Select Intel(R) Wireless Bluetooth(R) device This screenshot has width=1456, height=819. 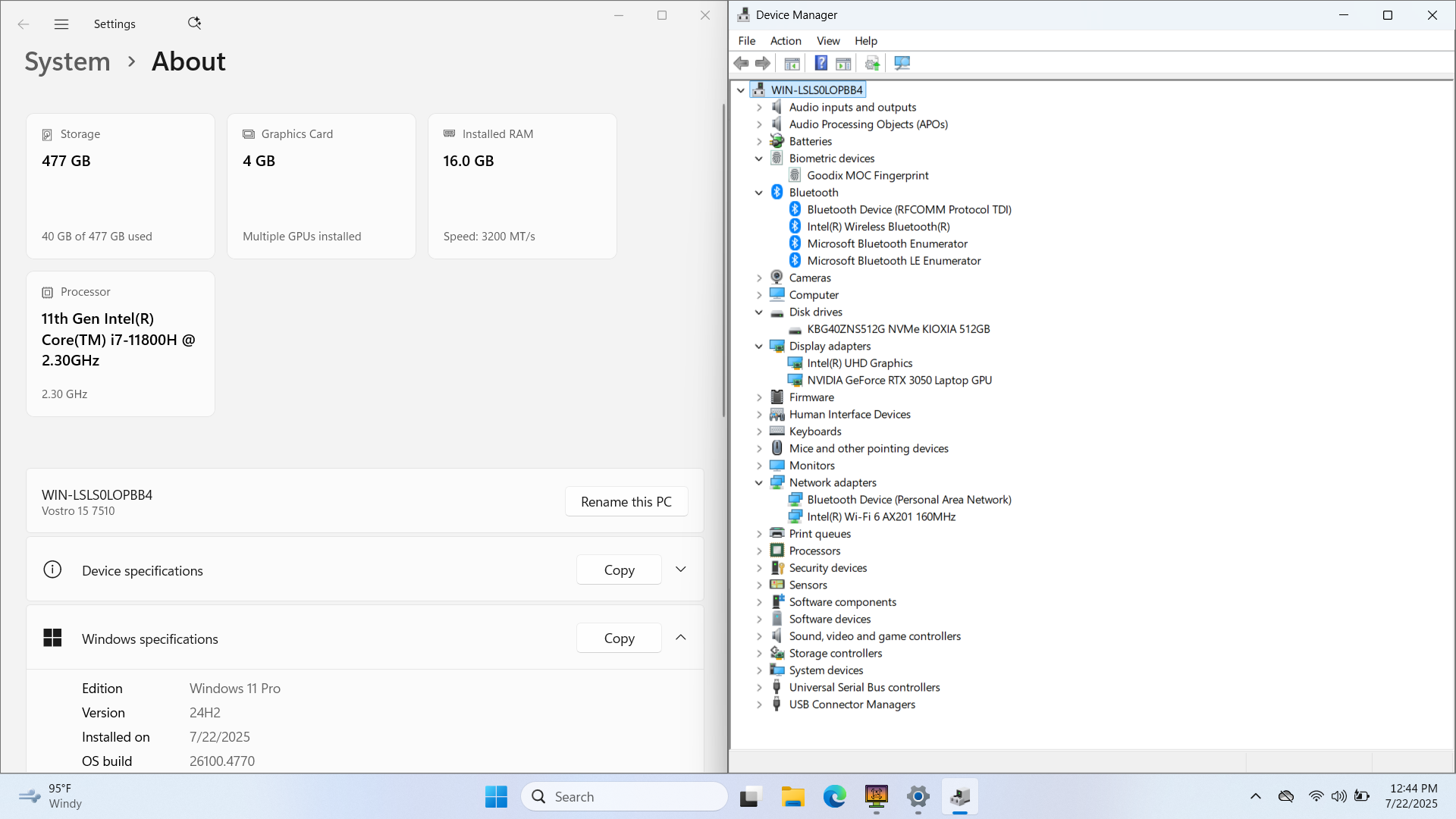click(x=878, y=227)
